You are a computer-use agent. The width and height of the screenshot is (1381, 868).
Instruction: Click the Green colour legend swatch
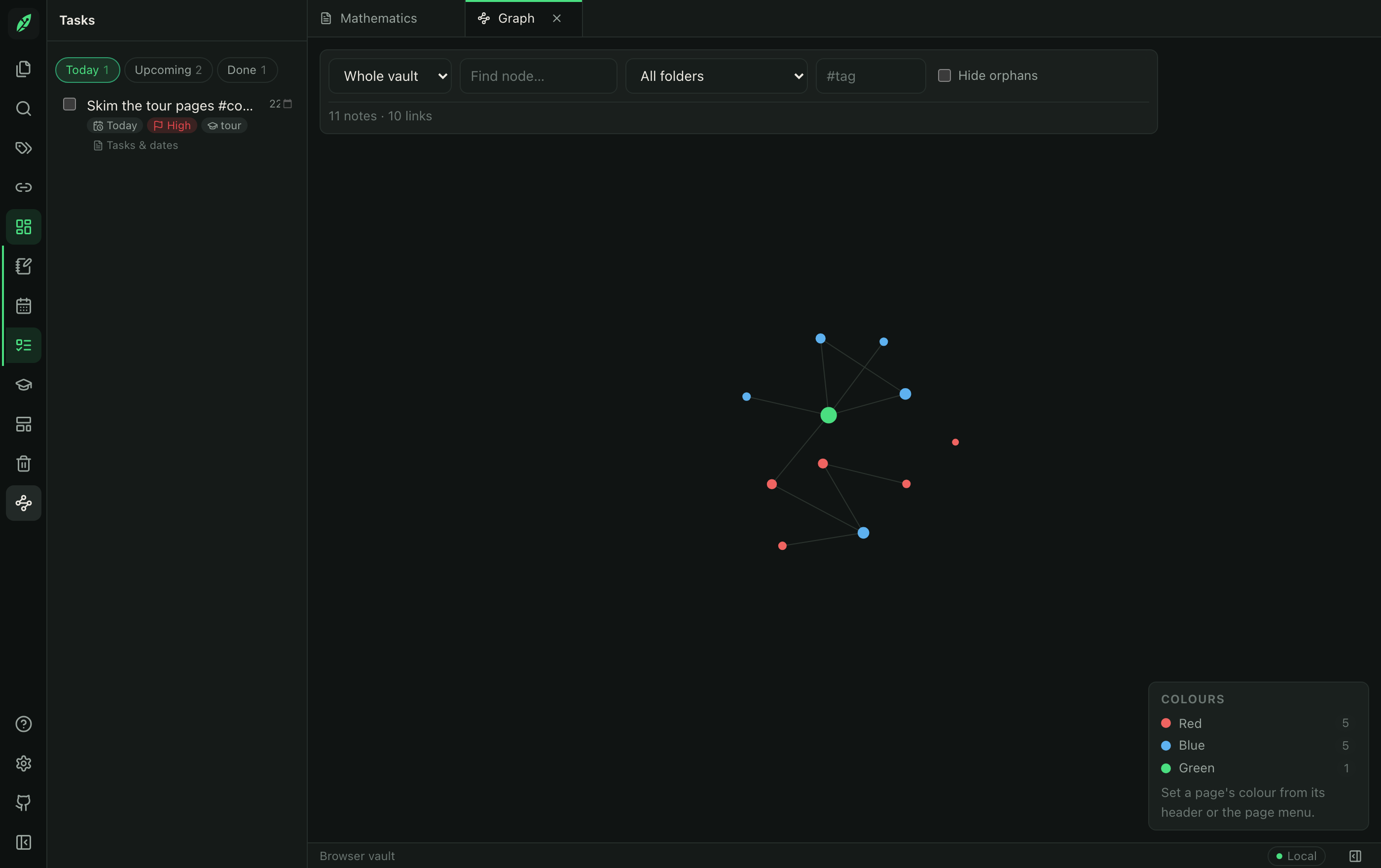tap(1166, 768)
